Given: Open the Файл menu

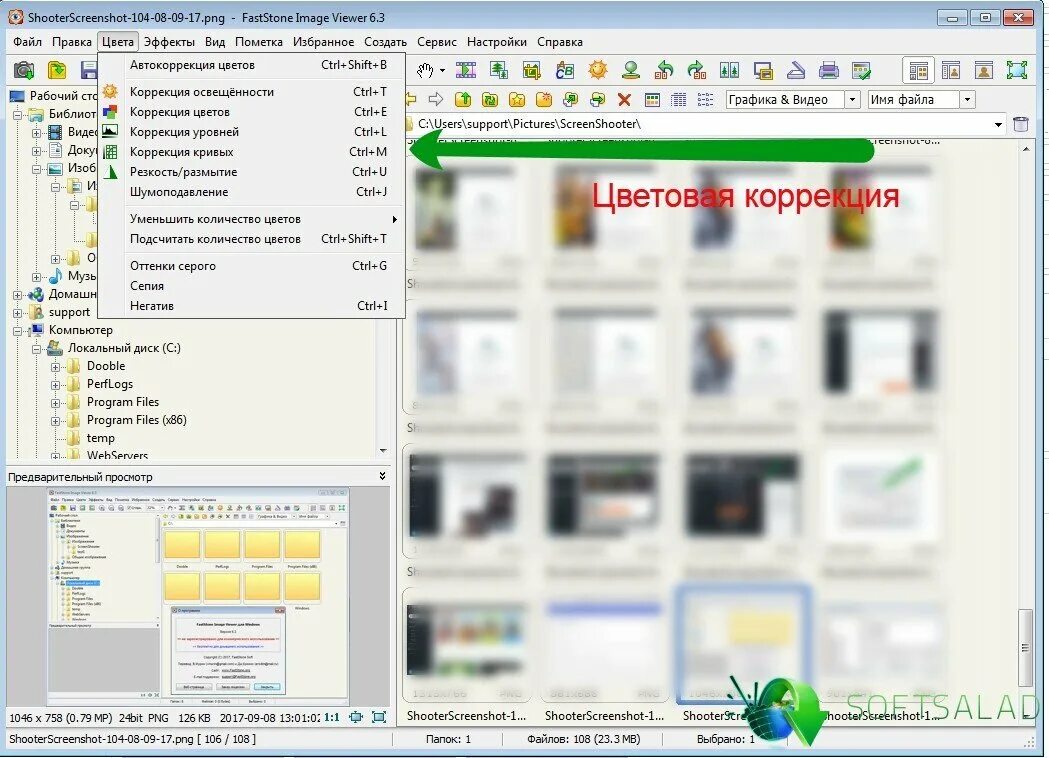Looking at the screenshot, I should 27,41.
